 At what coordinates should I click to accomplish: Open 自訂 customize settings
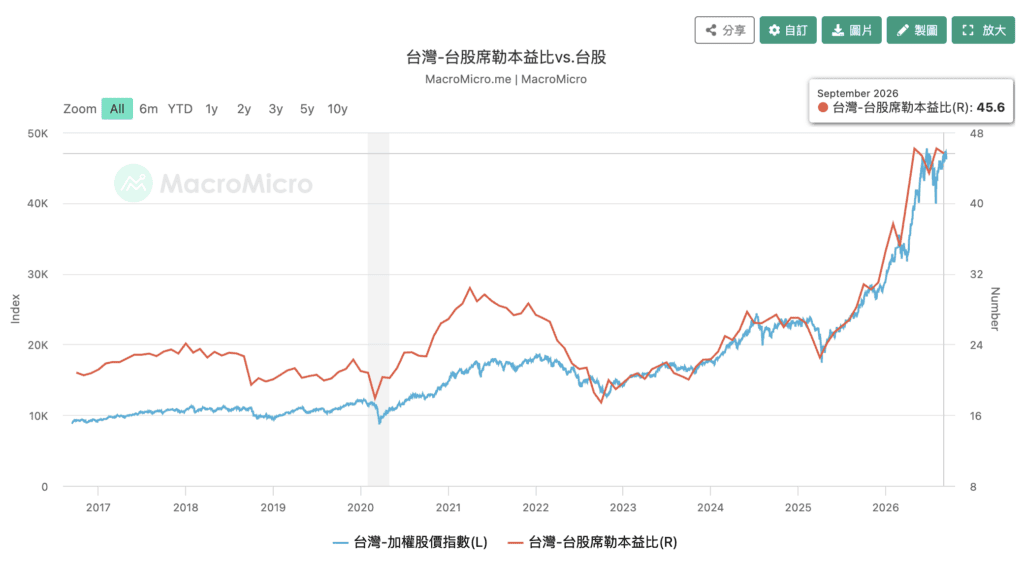click(788, 30)
